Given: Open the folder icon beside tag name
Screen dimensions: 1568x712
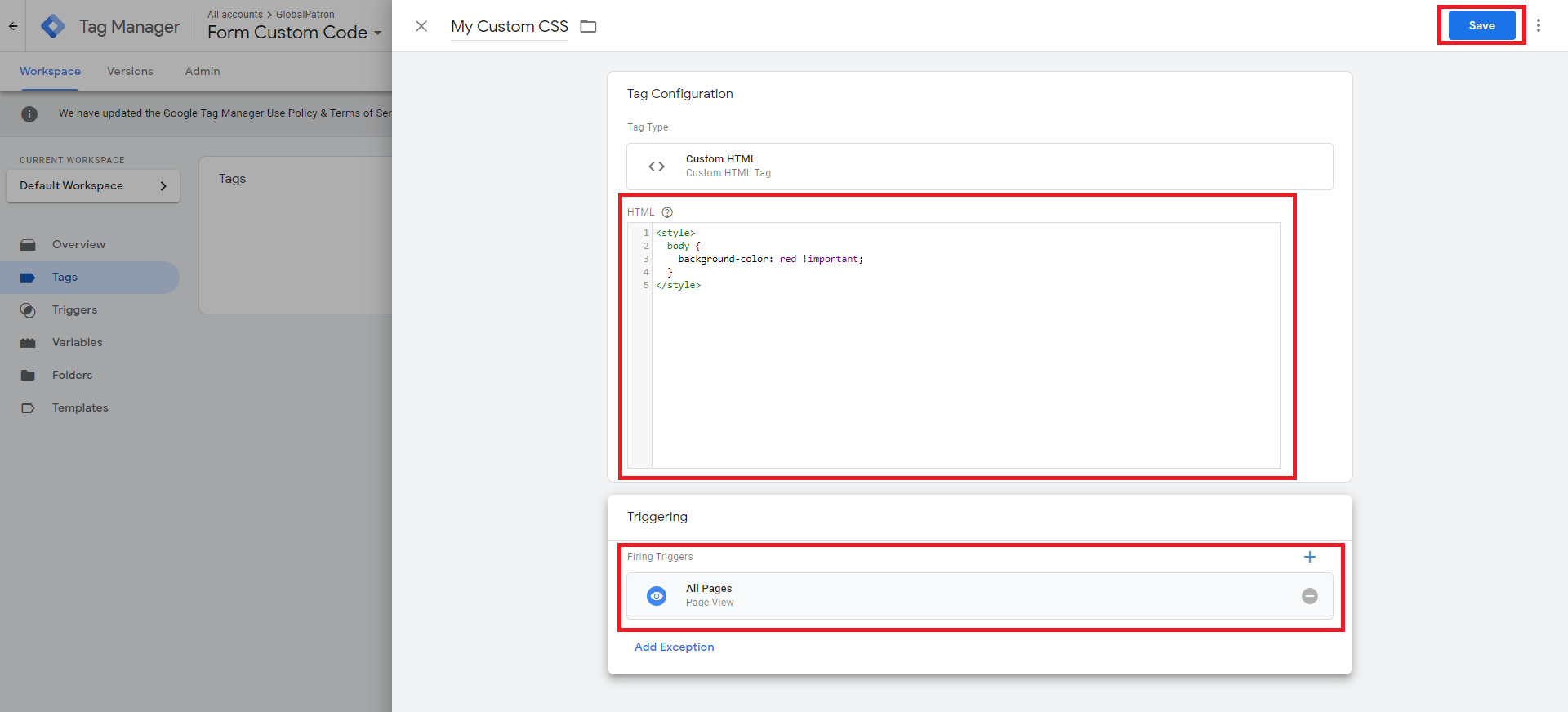Looking at the screenshot, I should [588, 26].
